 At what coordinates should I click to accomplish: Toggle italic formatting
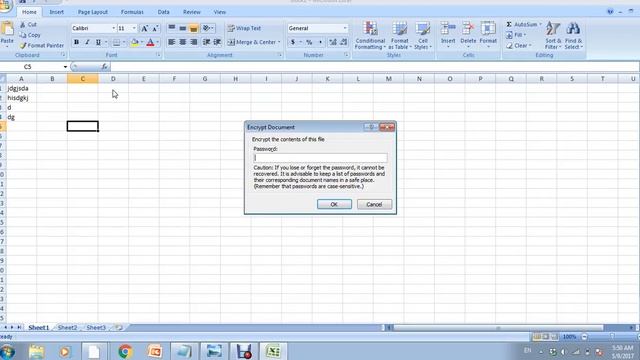87,42
